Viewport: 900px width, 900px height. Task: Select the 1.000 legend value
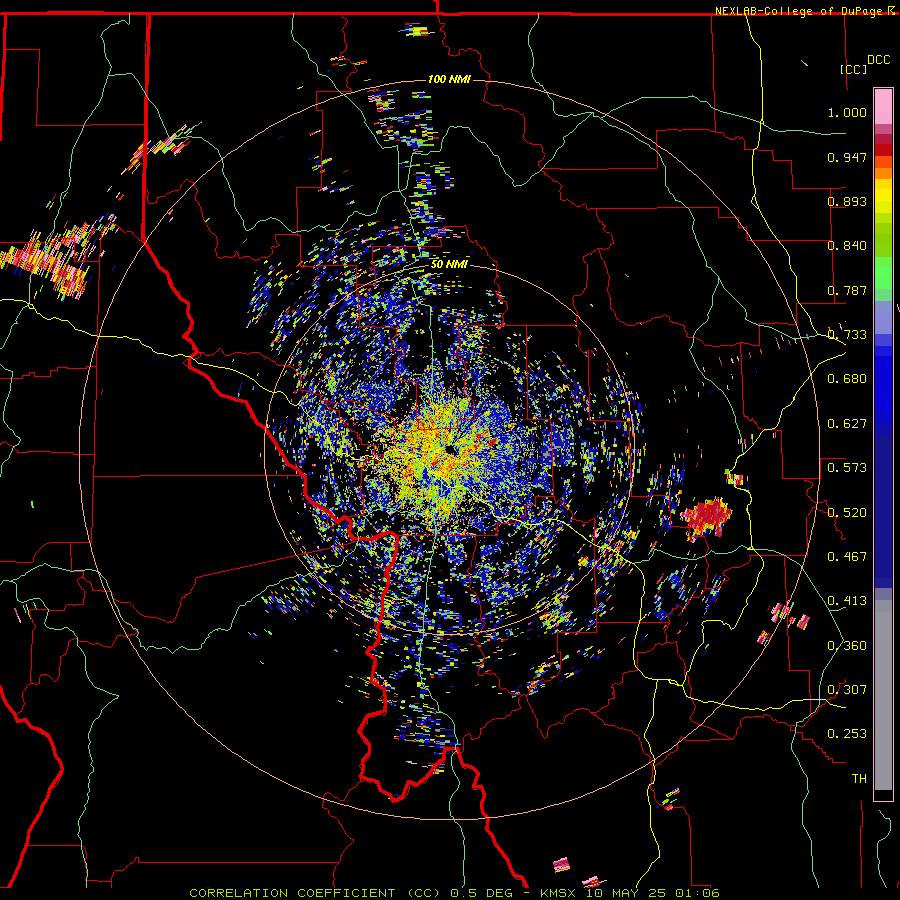tap(847, 112)
